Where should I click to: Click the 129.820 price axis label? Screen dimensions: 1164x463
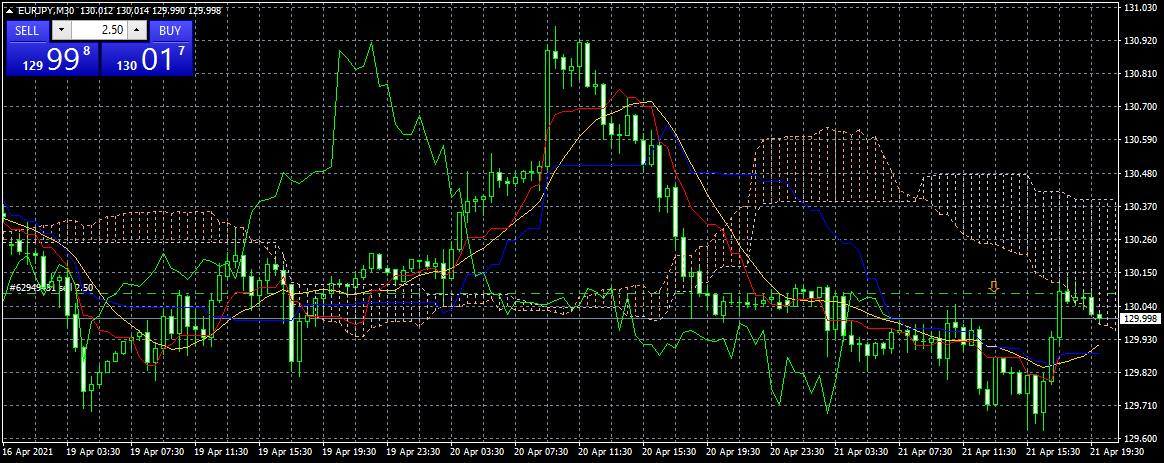point(1138,372)
